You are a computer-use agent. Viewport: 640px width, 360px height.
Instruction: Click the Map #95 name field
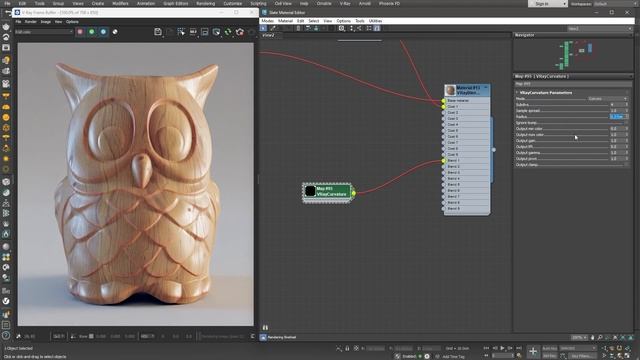pyautogui.click(x=572, y=84)
